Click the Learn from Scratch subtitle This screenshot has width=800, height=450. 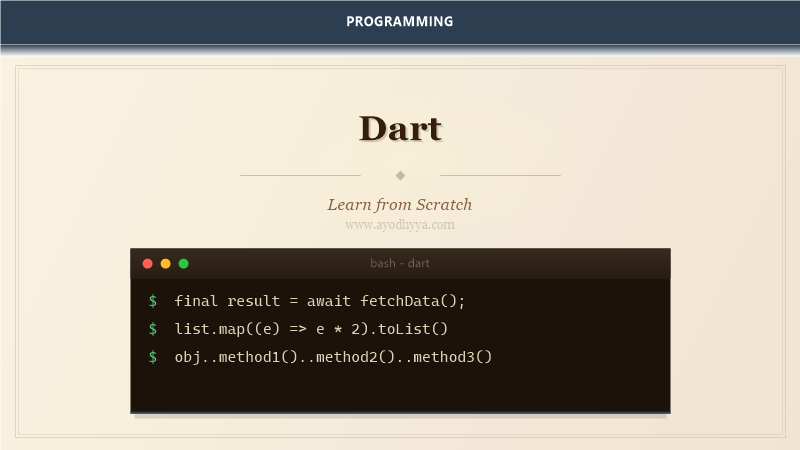pyautogui.click(x=399, y=205)
